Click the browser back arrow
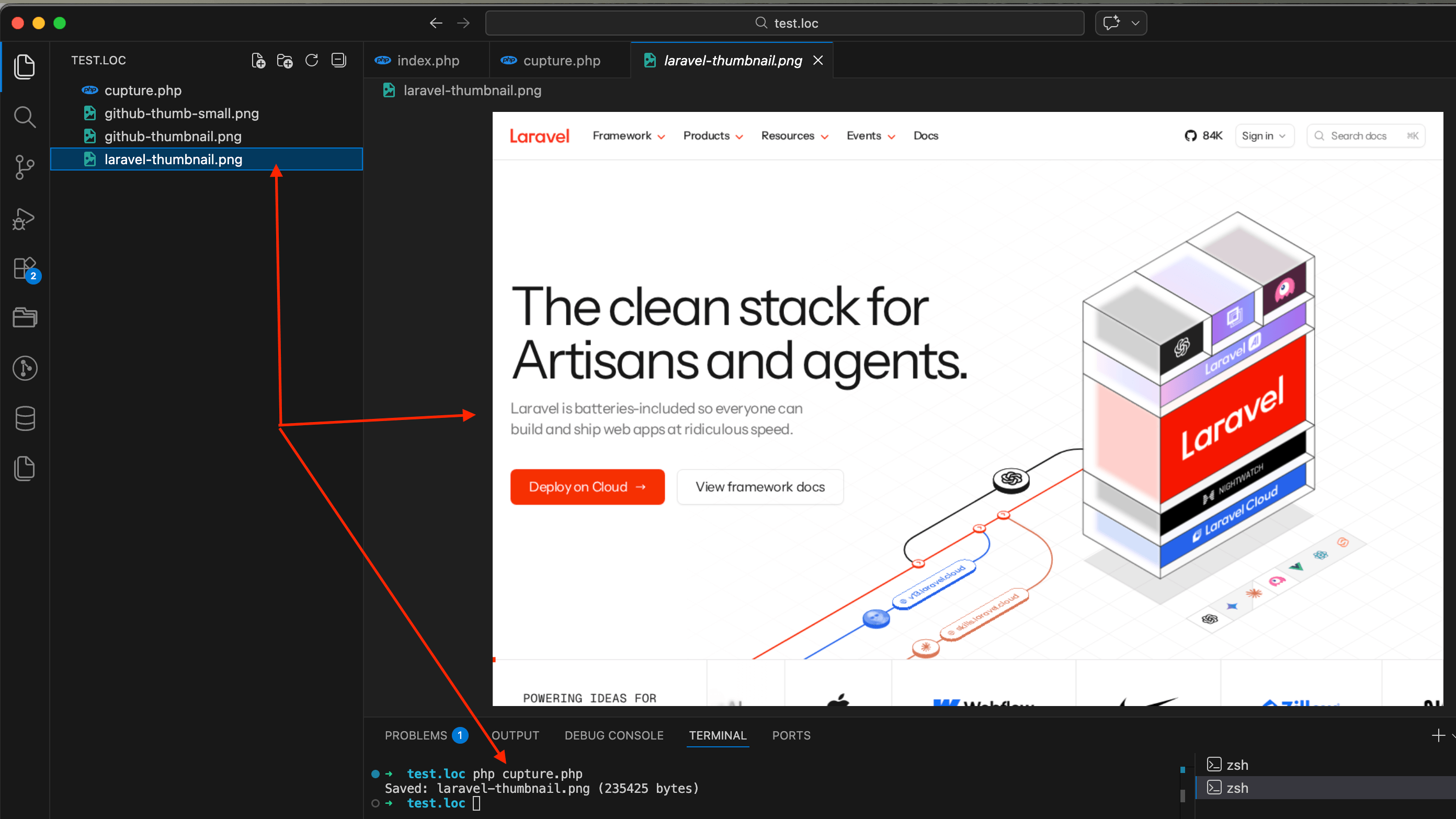This screenshot has width=1456, height=819. 435,22
